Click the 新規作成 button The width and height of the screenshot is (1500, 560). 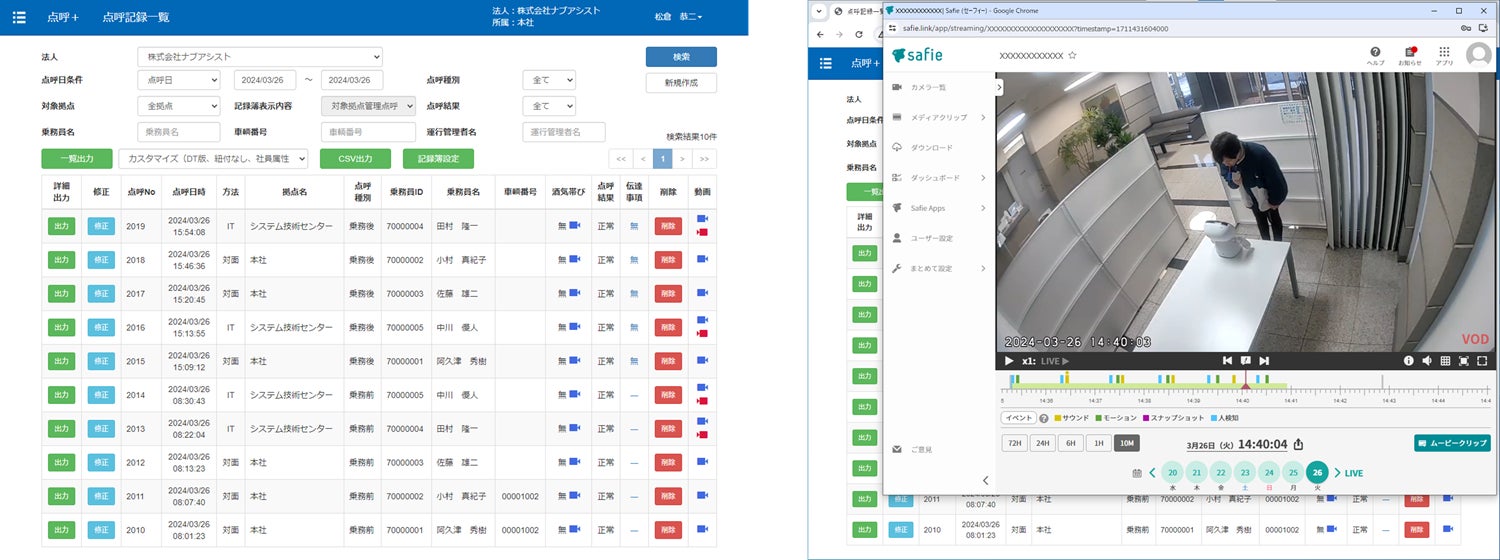(x=681, y=83)
